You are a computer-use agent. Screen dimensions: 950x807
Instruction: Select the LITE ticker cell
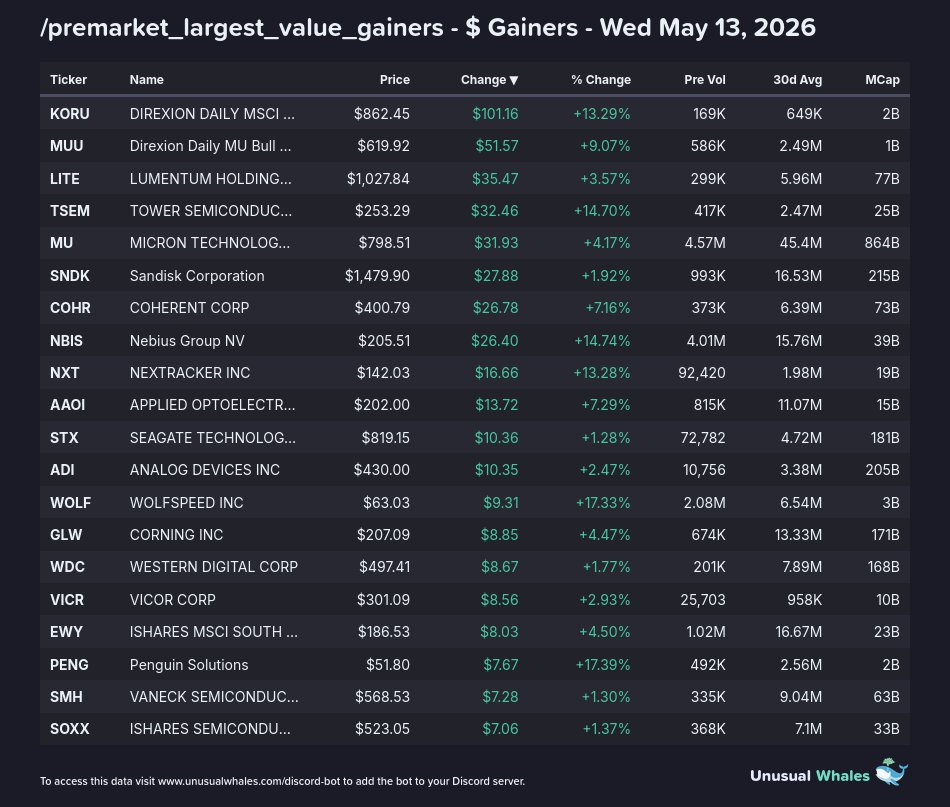click(x=65, y=179)
